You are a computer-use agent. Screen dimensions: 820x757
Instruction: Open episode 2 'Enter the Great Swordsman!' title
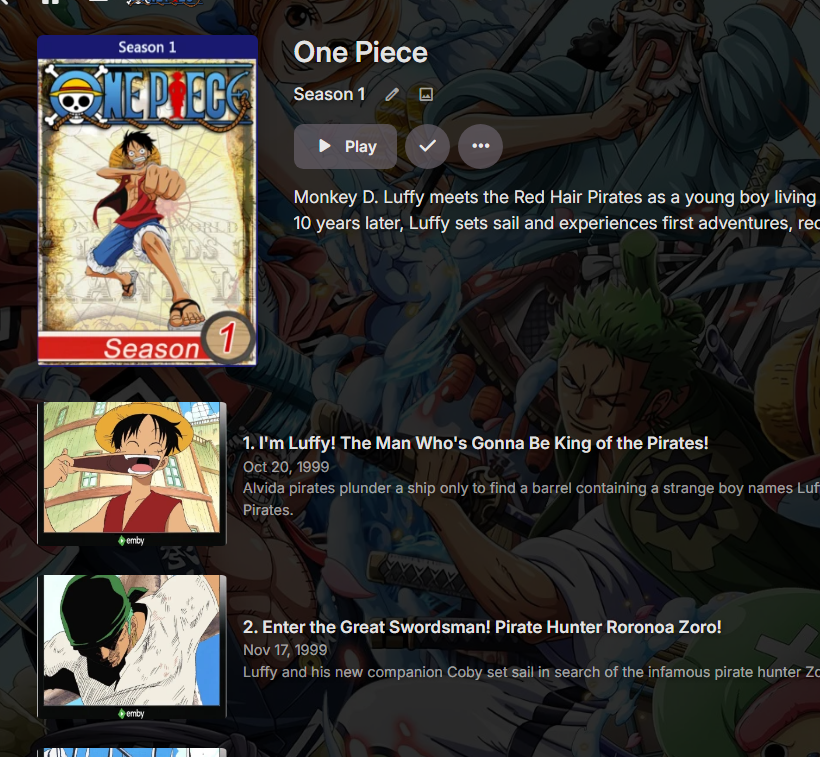482,627
